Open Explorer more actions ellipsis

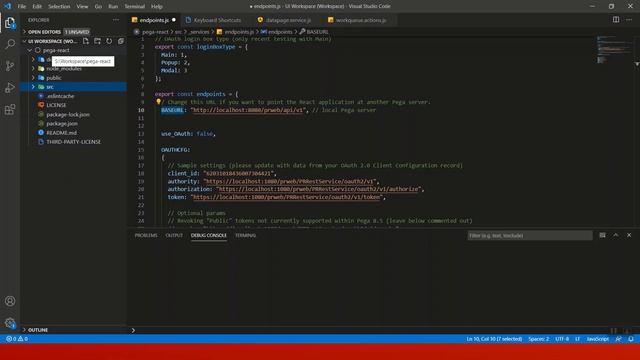116,20
